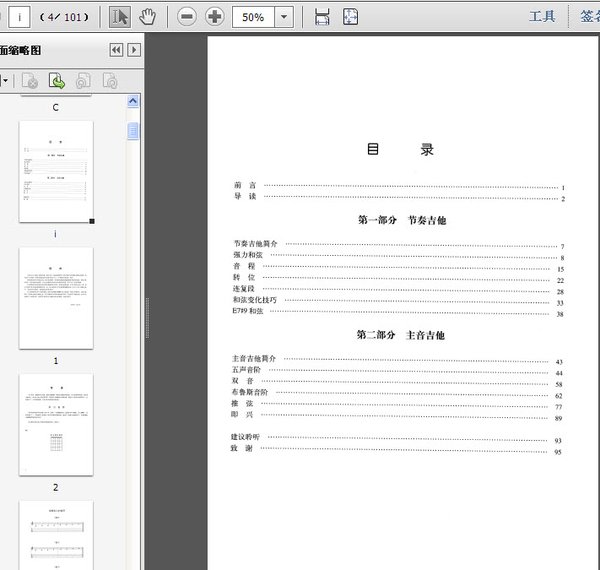Select page thumbnail labeled i

coord(56,172)
